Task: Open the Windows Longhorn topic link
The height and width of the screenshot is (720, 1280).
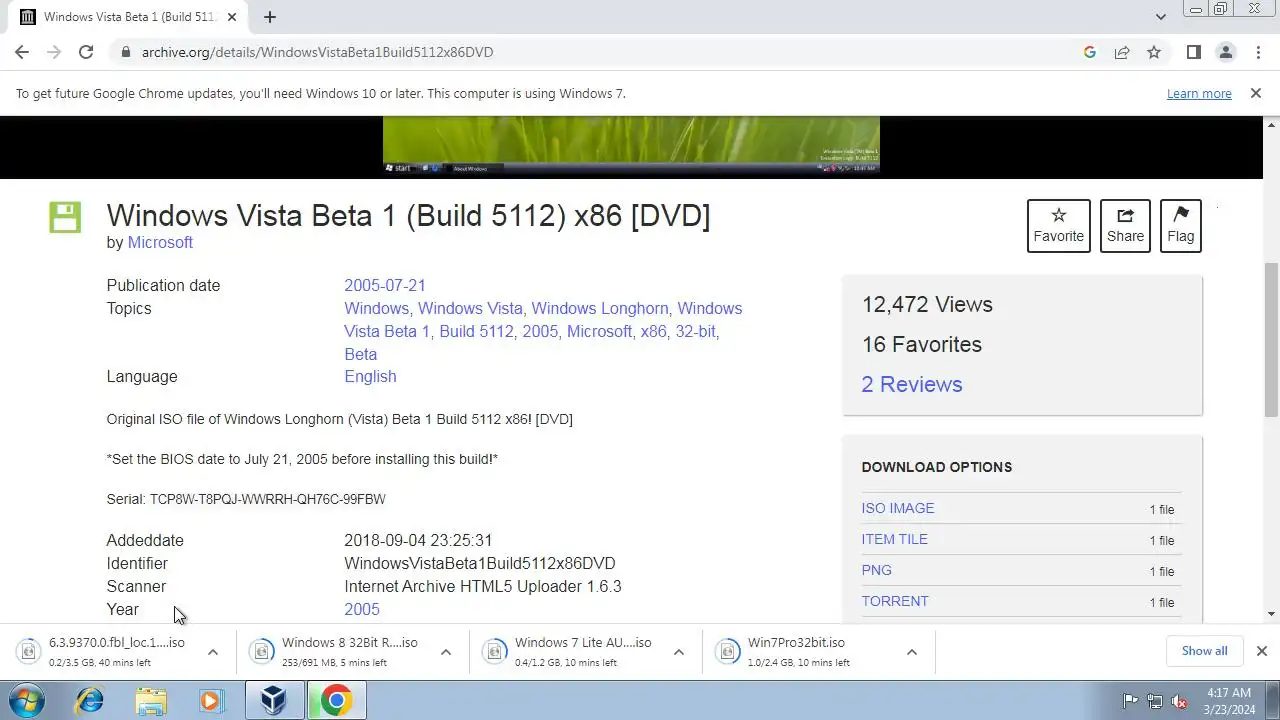Action: (600, 308)
